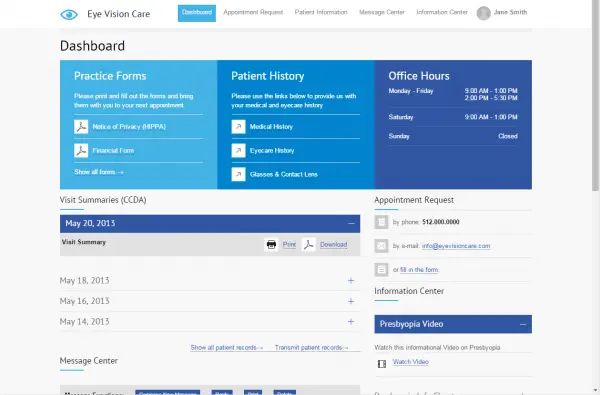This screenshot has width=600, height=395.
Task: Open the Jane Smith profile avatar
Action: tap(484, 13)
